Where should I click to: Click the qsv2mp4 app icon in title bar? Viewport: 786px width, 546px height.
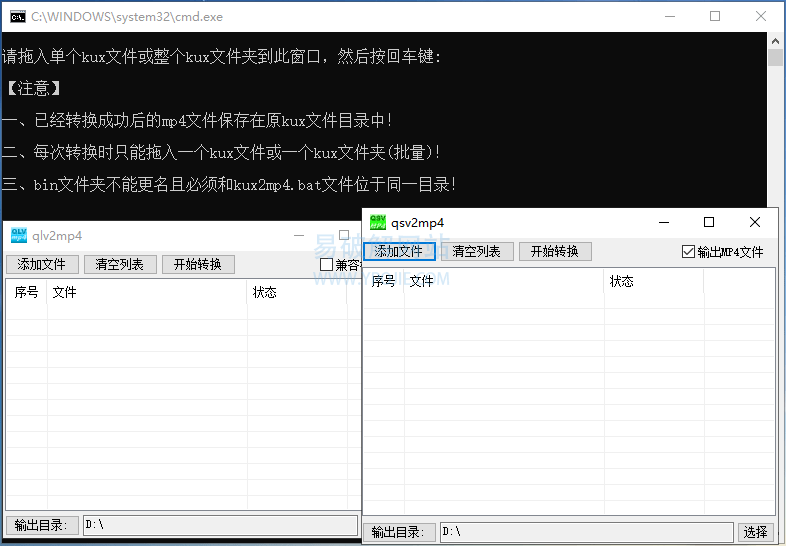(x=378, y=222)
